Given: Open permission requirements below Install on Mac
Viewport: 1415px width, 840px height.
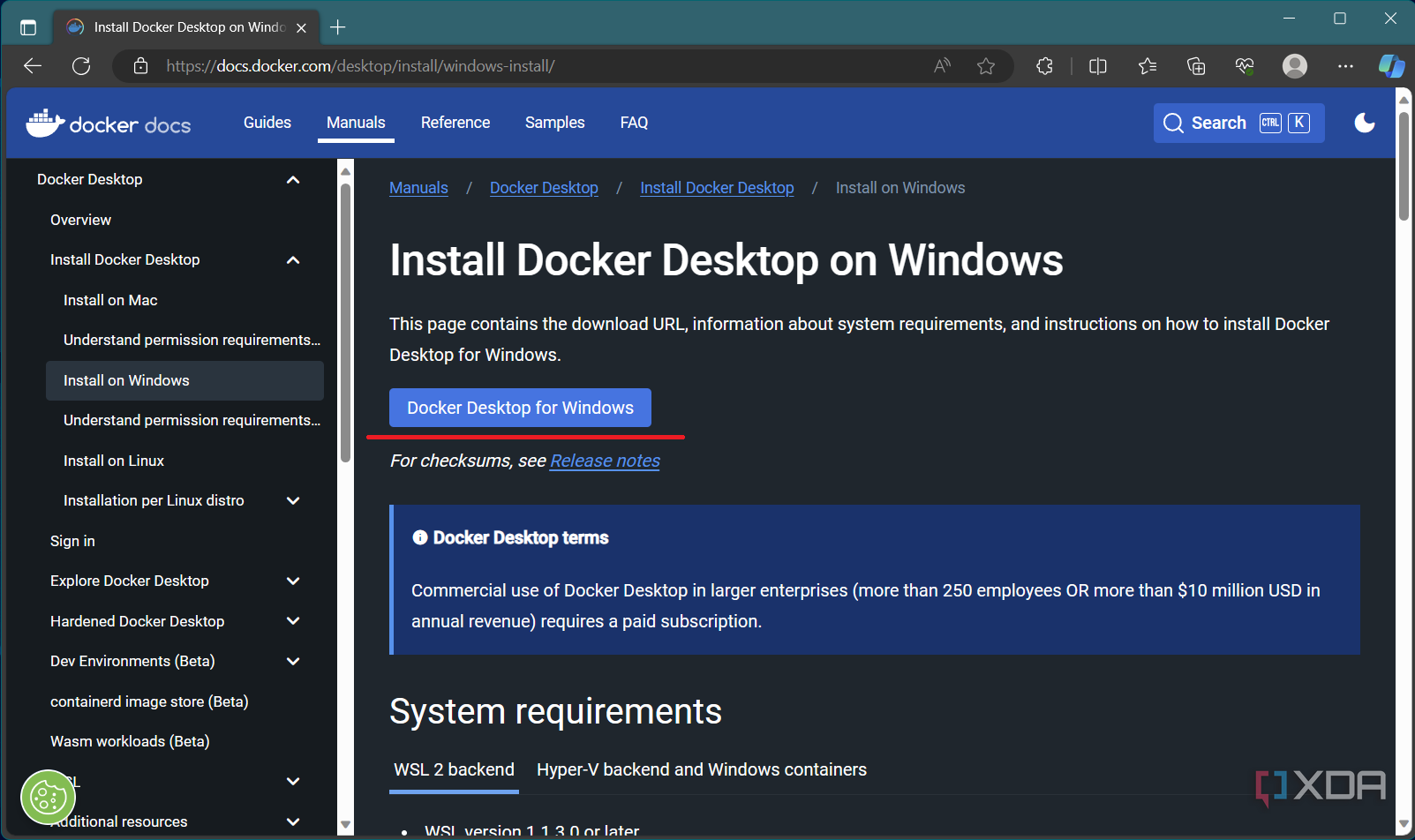Looking at the screenshot, I should tap(192, 340).
